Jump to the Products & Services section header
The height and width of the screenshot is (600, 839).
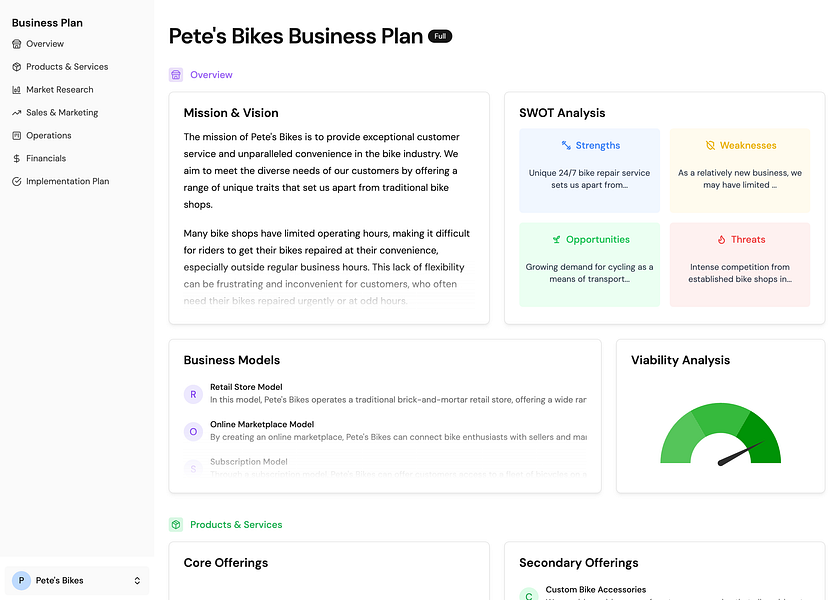[225, 524]
